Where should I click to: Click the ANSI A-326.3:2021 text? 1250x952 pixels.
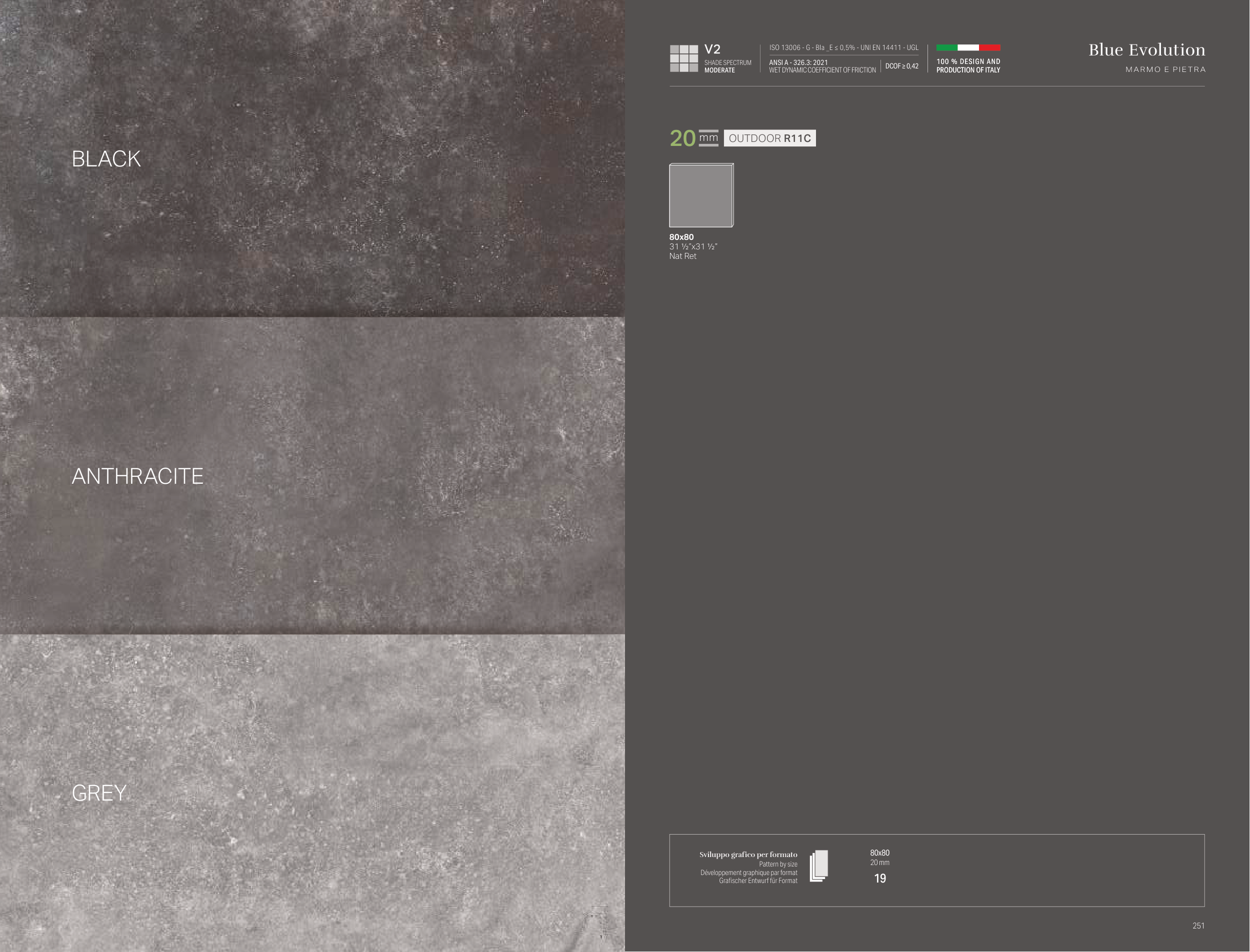[x=798, y=62]
